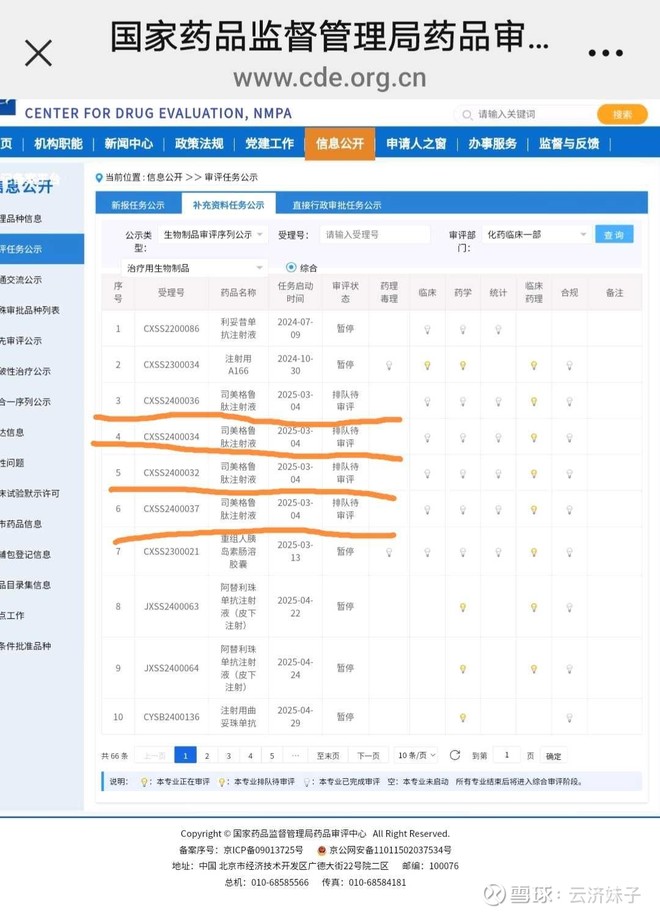The height and width of the screenshot is (915, 660).
Task: Click the blue 查询 button
Action: [614, 235]
